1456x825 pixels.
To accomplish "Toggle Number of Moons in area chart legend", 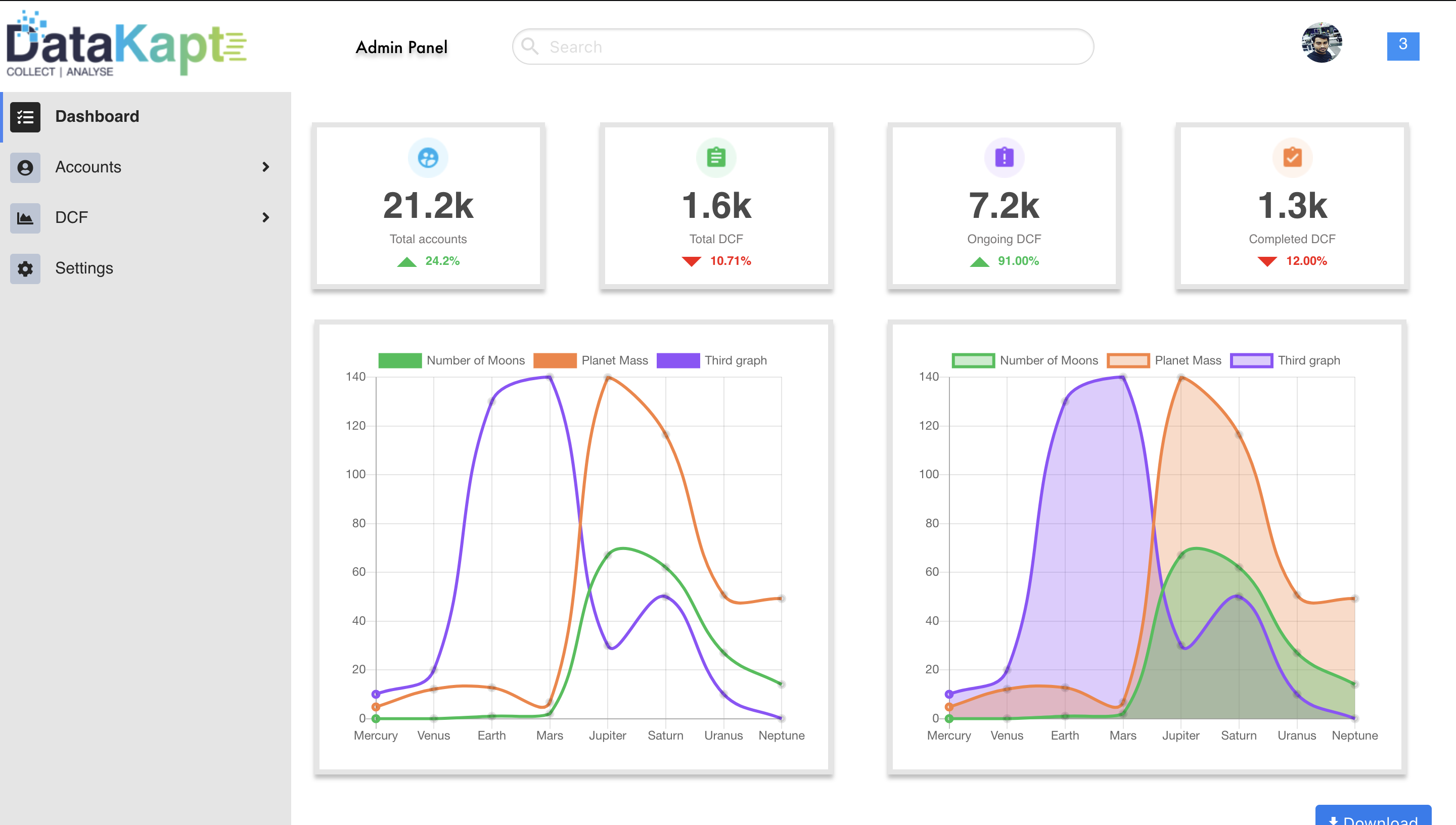I will pos(1025,360).
